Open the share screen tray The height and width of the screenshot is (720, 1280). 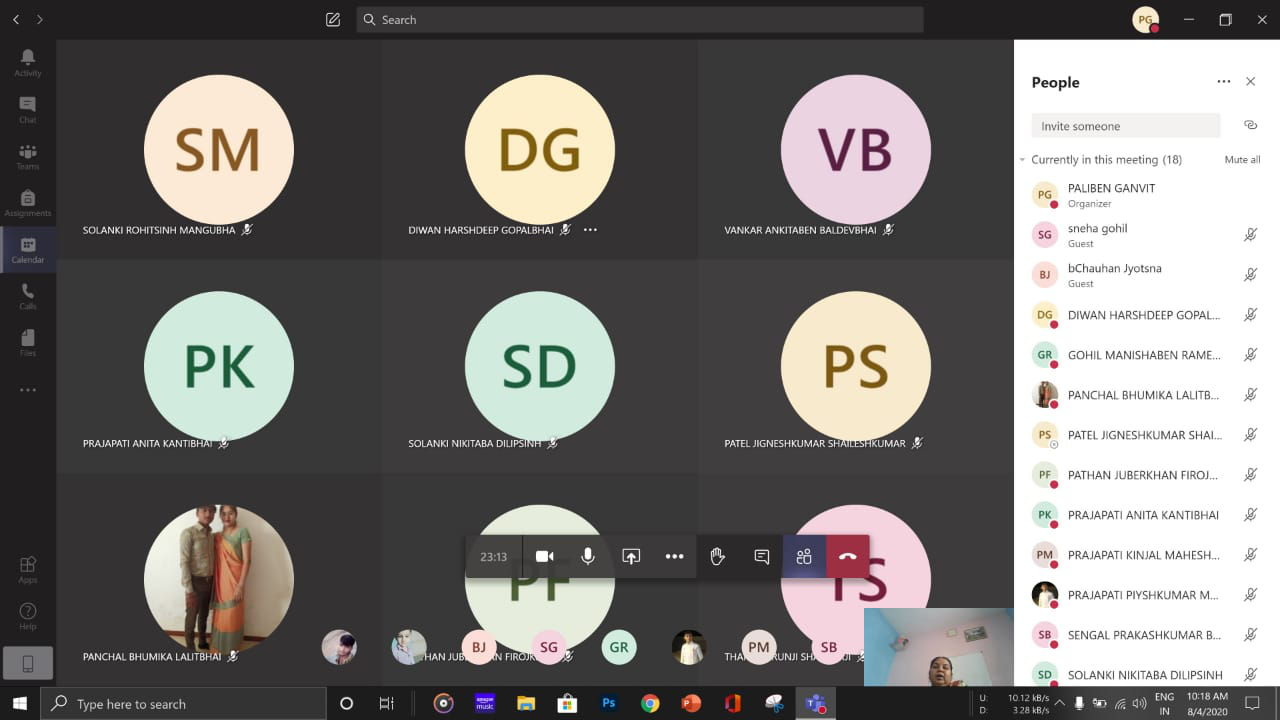pyautogui.click(x=631, y=557)
